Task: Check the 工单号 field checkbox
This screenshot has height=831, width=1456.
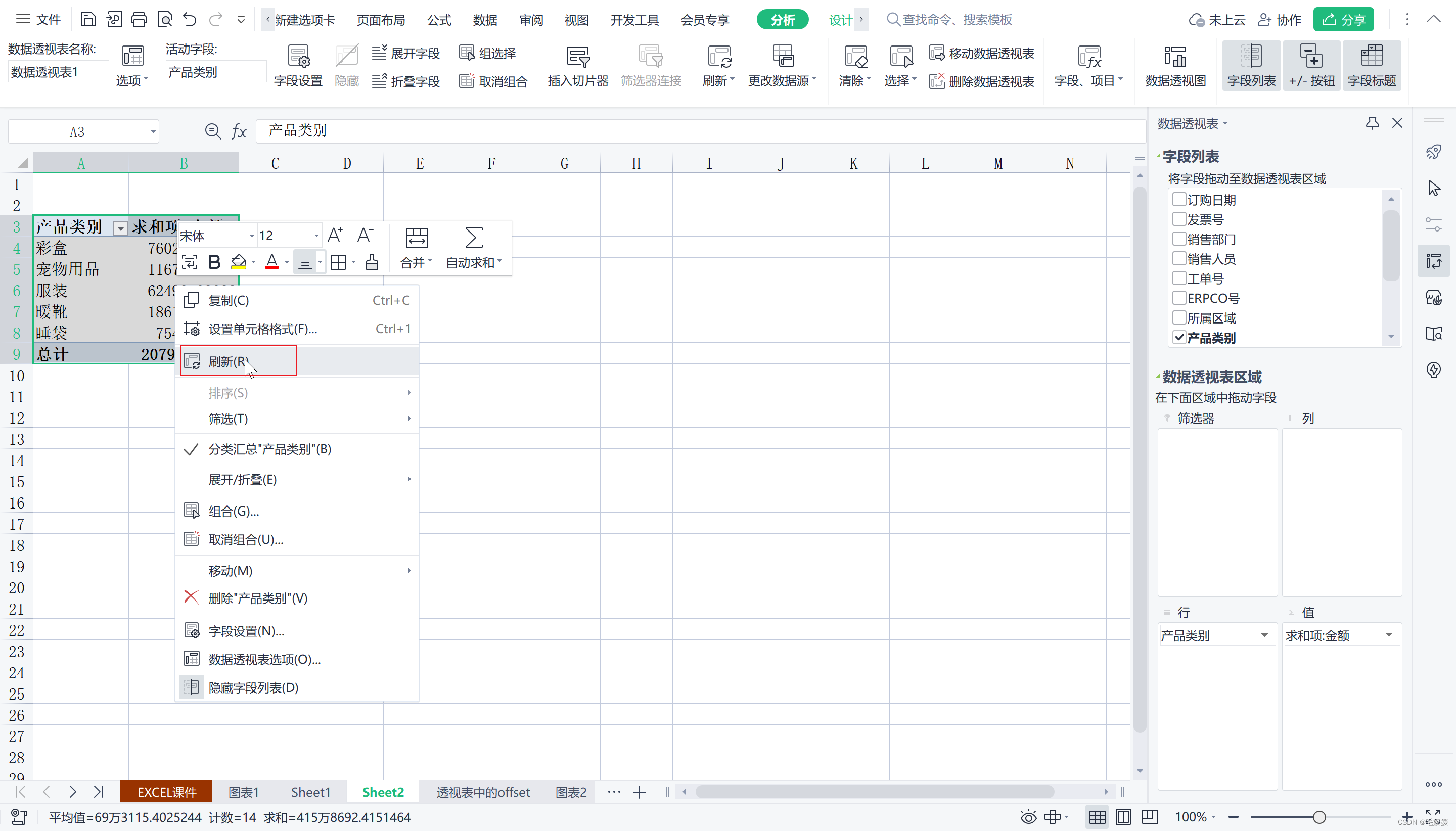Action: (x=1178, y=278)
